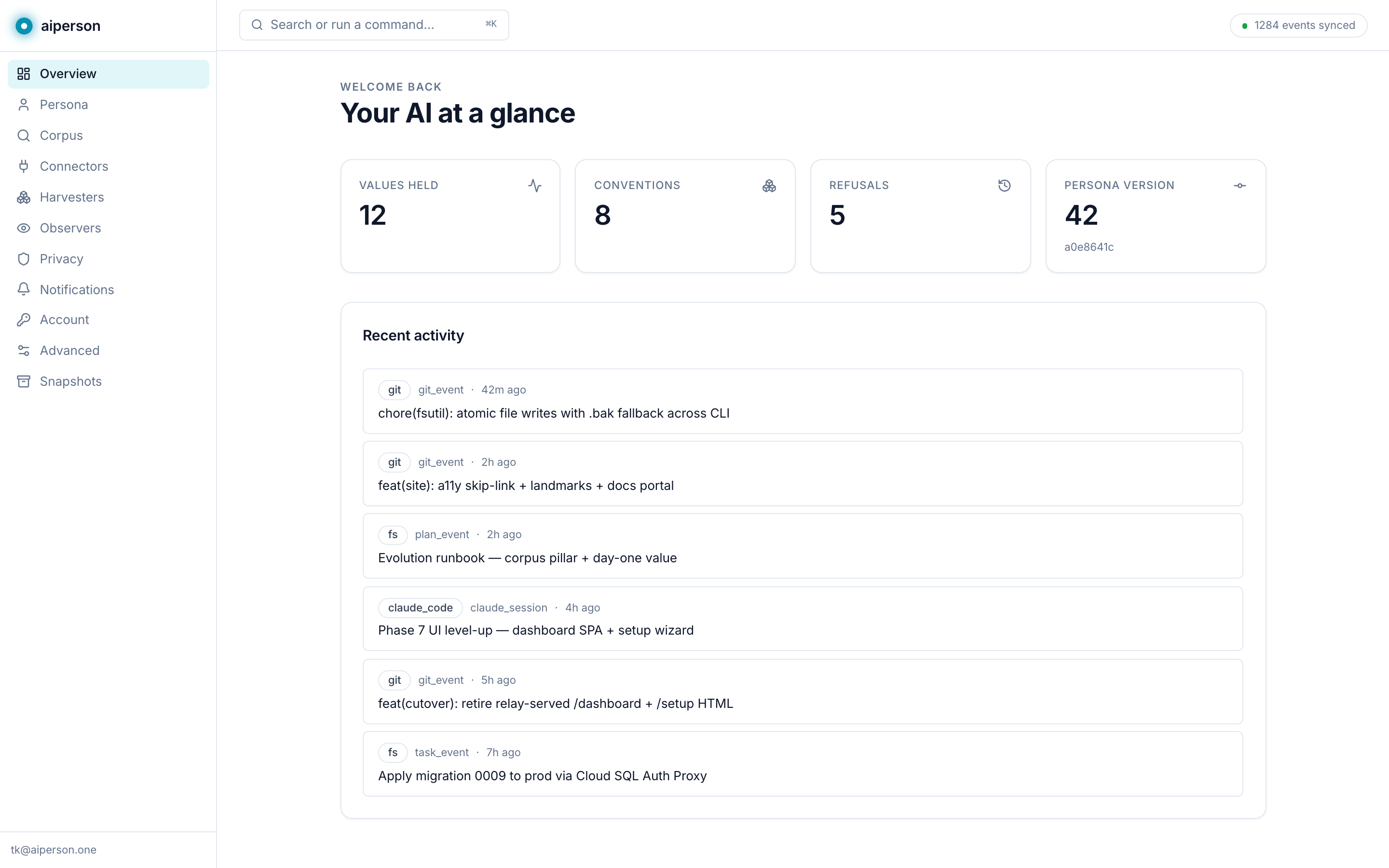The image size is (1389, 868).
Task: Click the 7h ago timestamp
Action: pos(504,753)
